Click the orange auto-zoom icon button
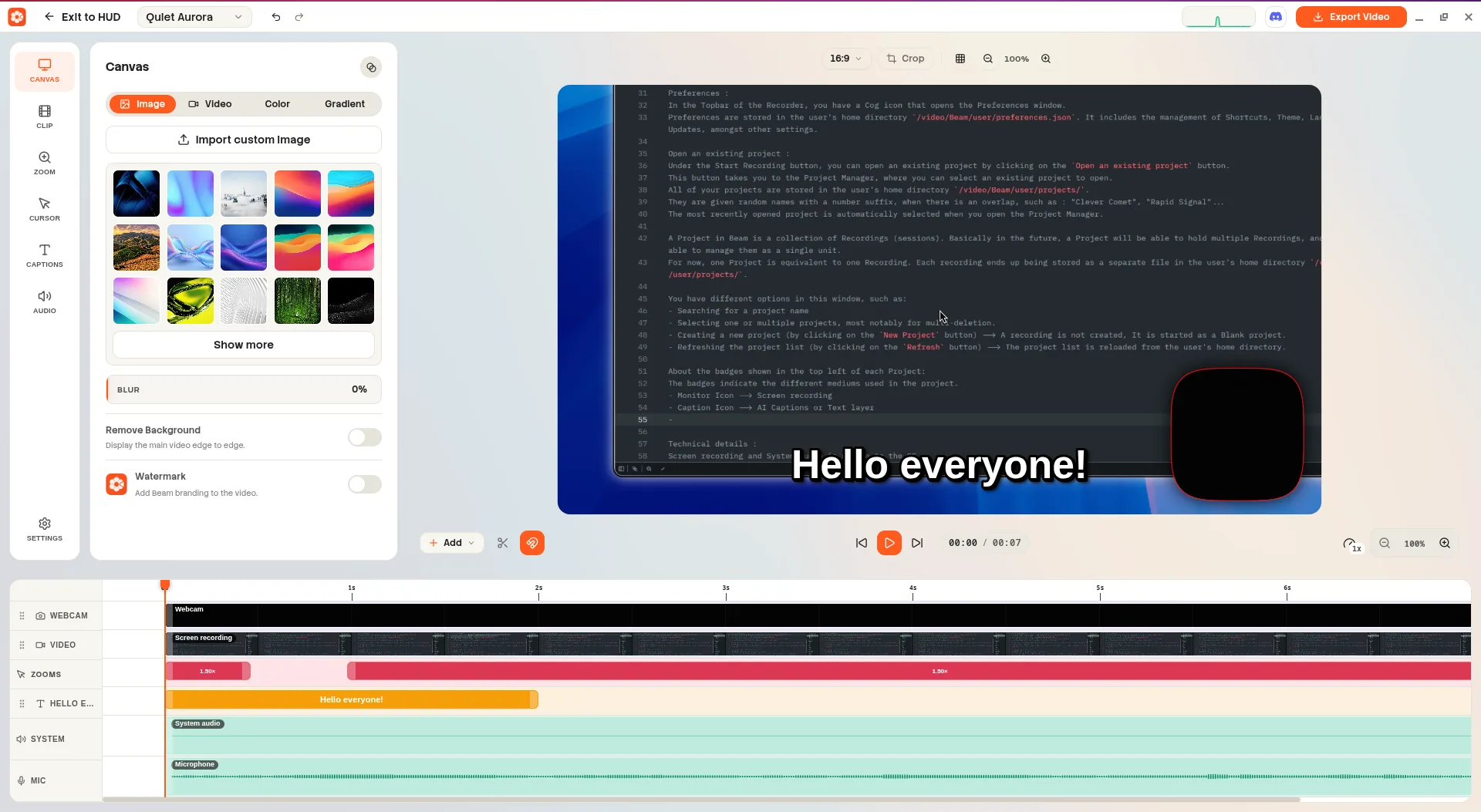The width and height of the screenshot is (1481, 812). 532,543
